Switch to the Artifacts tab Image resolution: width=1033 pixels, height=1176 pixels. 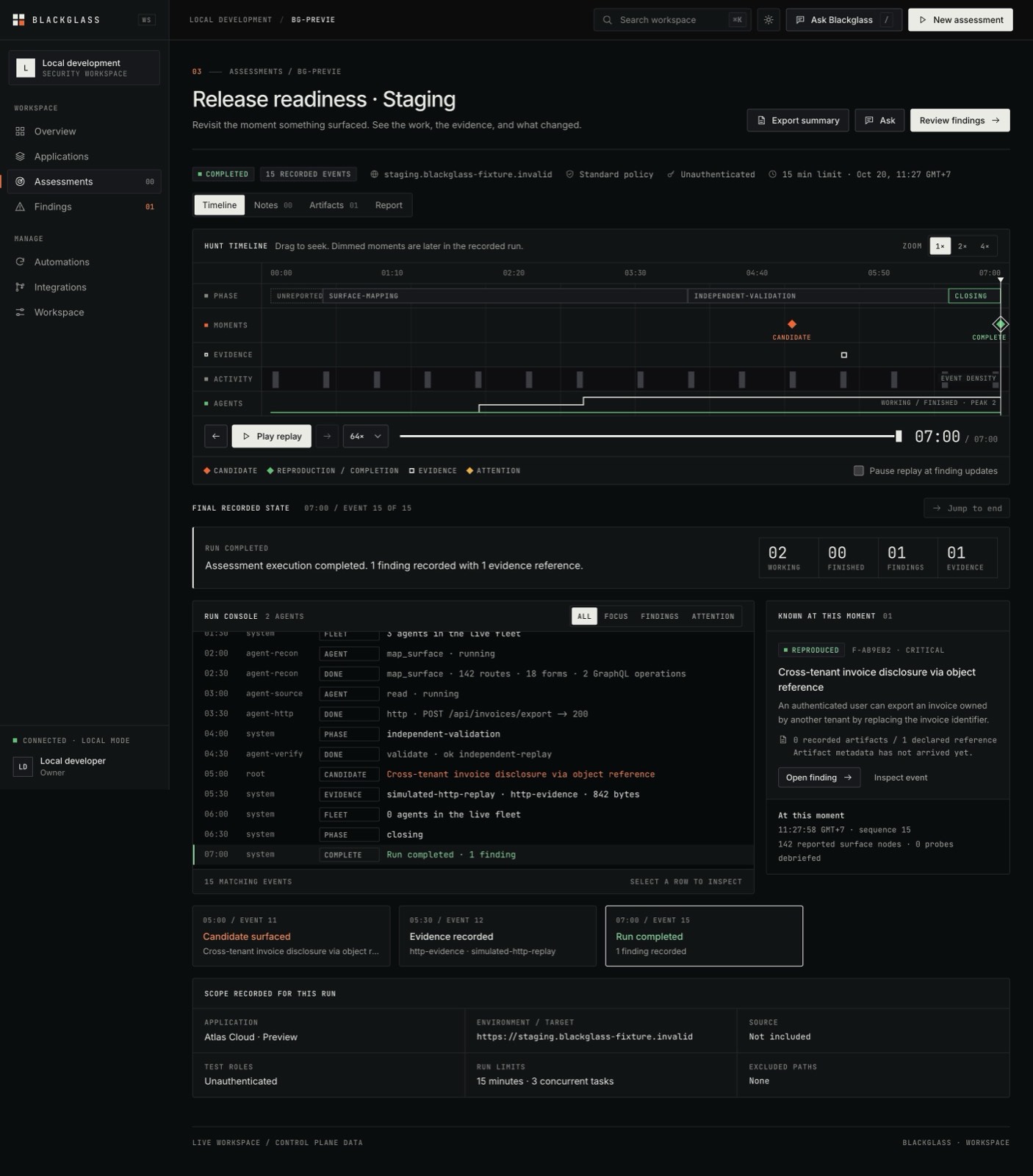pyautogui.click(x=334, y=205)
